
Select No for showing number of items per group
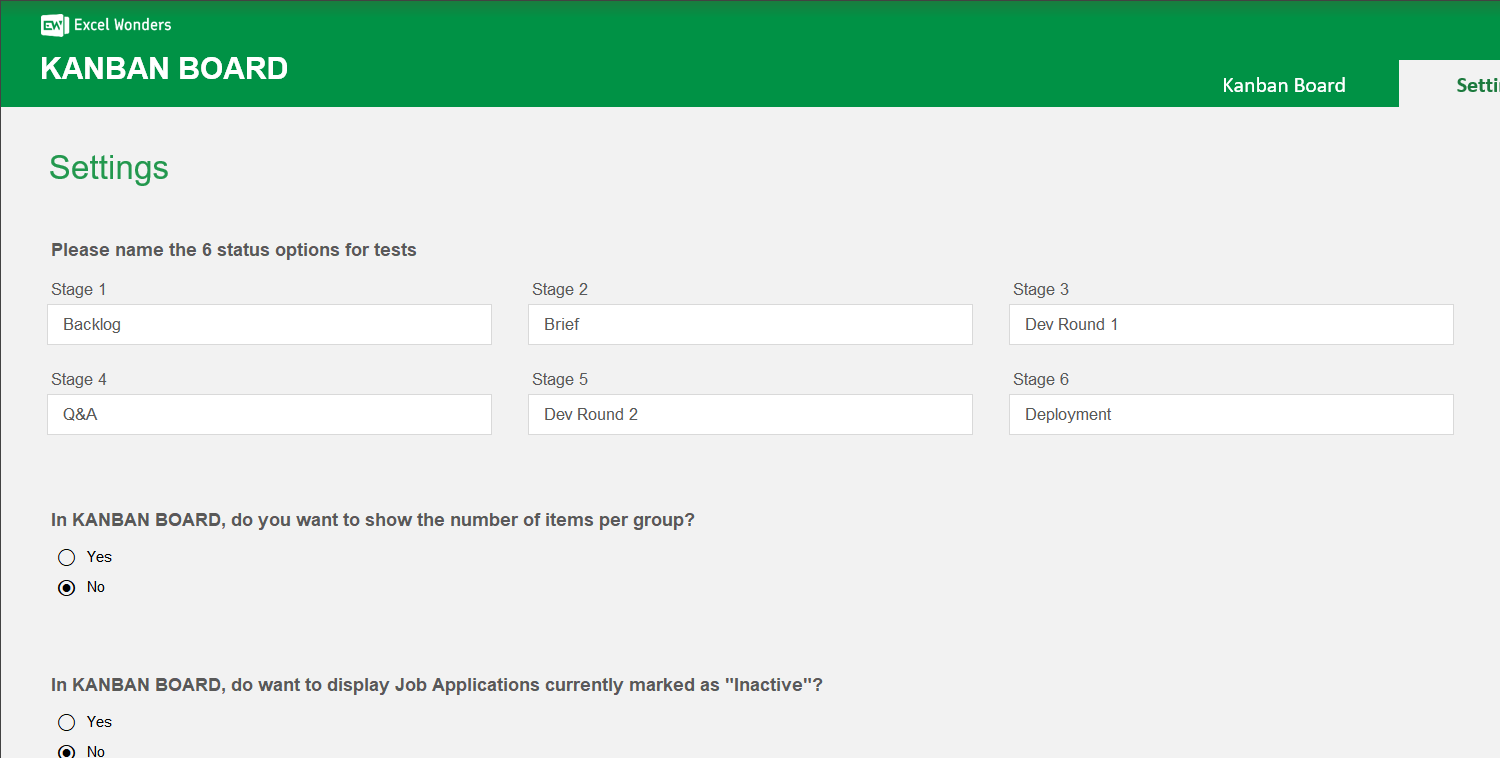(66, 587)
